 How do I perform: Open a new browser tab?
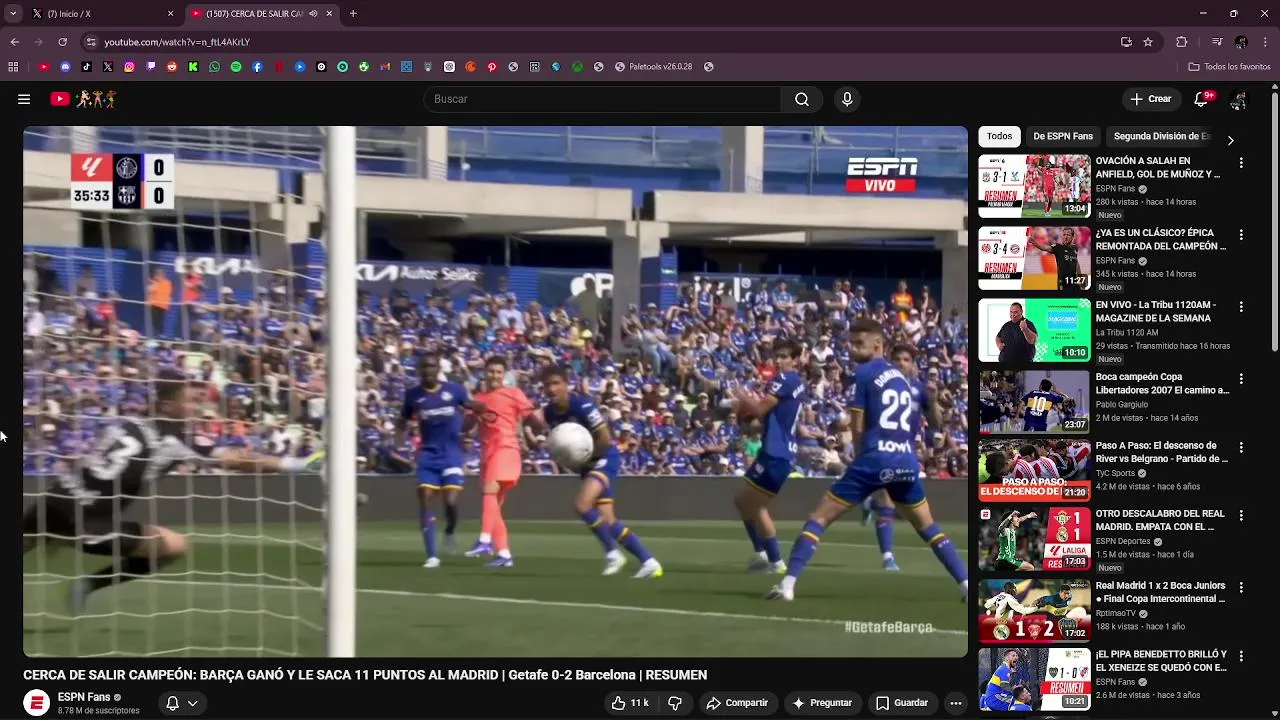(353, 14)
